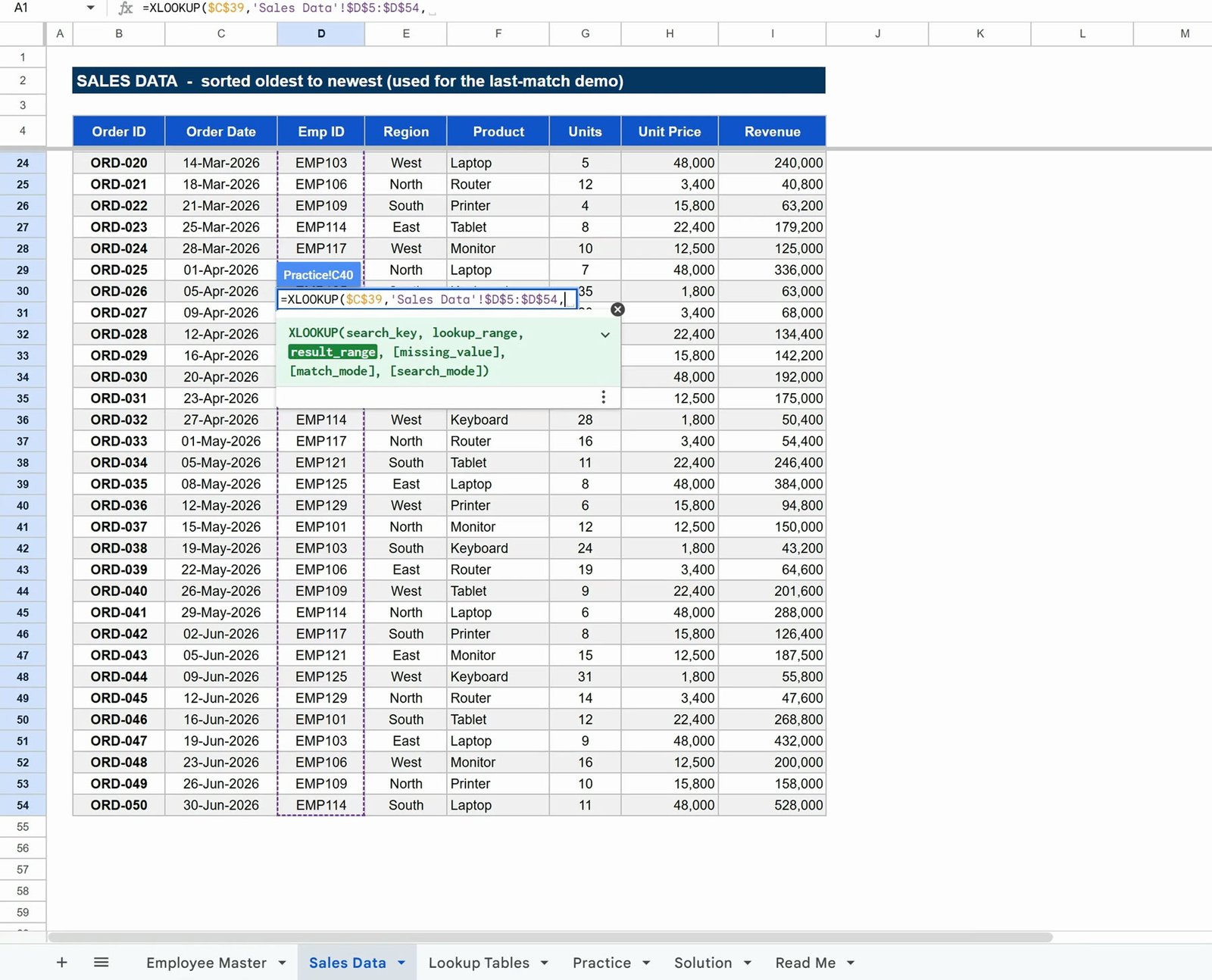Select cell ORD-050
The height and width of the screenshot is (980, 1212).
(119, 805)
